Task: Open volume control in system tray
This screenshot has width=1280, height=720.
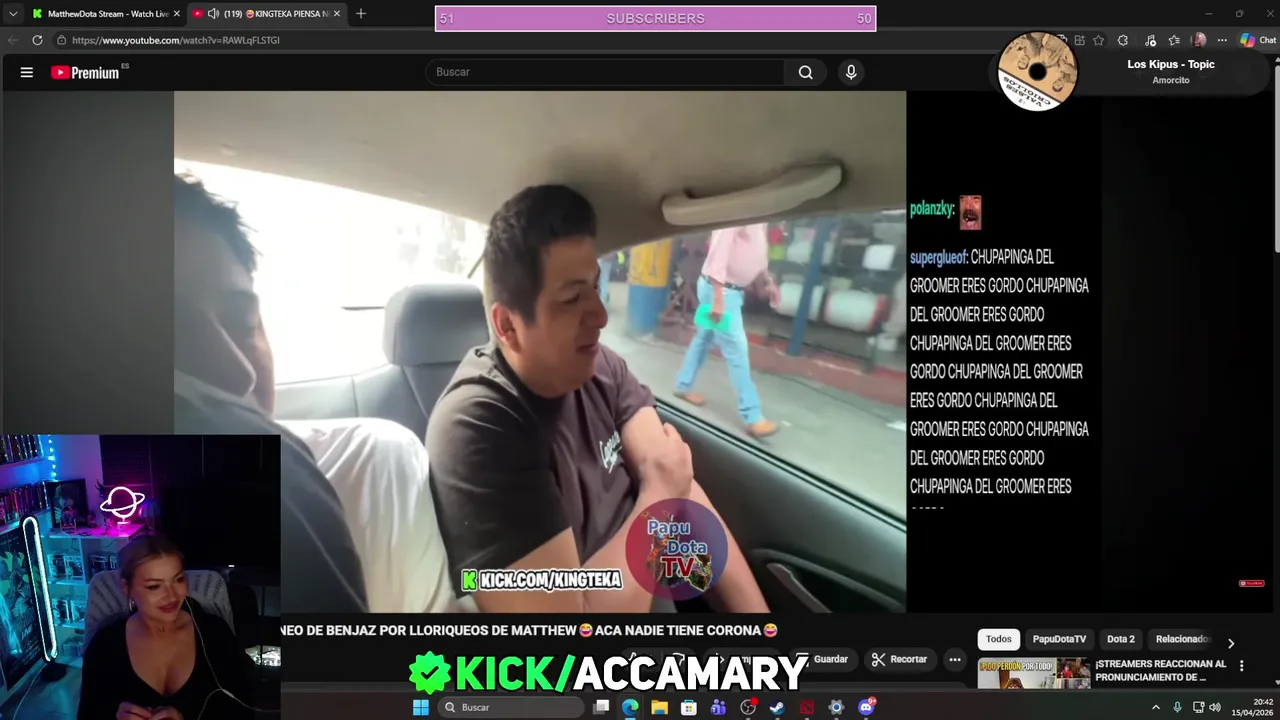Action: (x=1215, y=707)
